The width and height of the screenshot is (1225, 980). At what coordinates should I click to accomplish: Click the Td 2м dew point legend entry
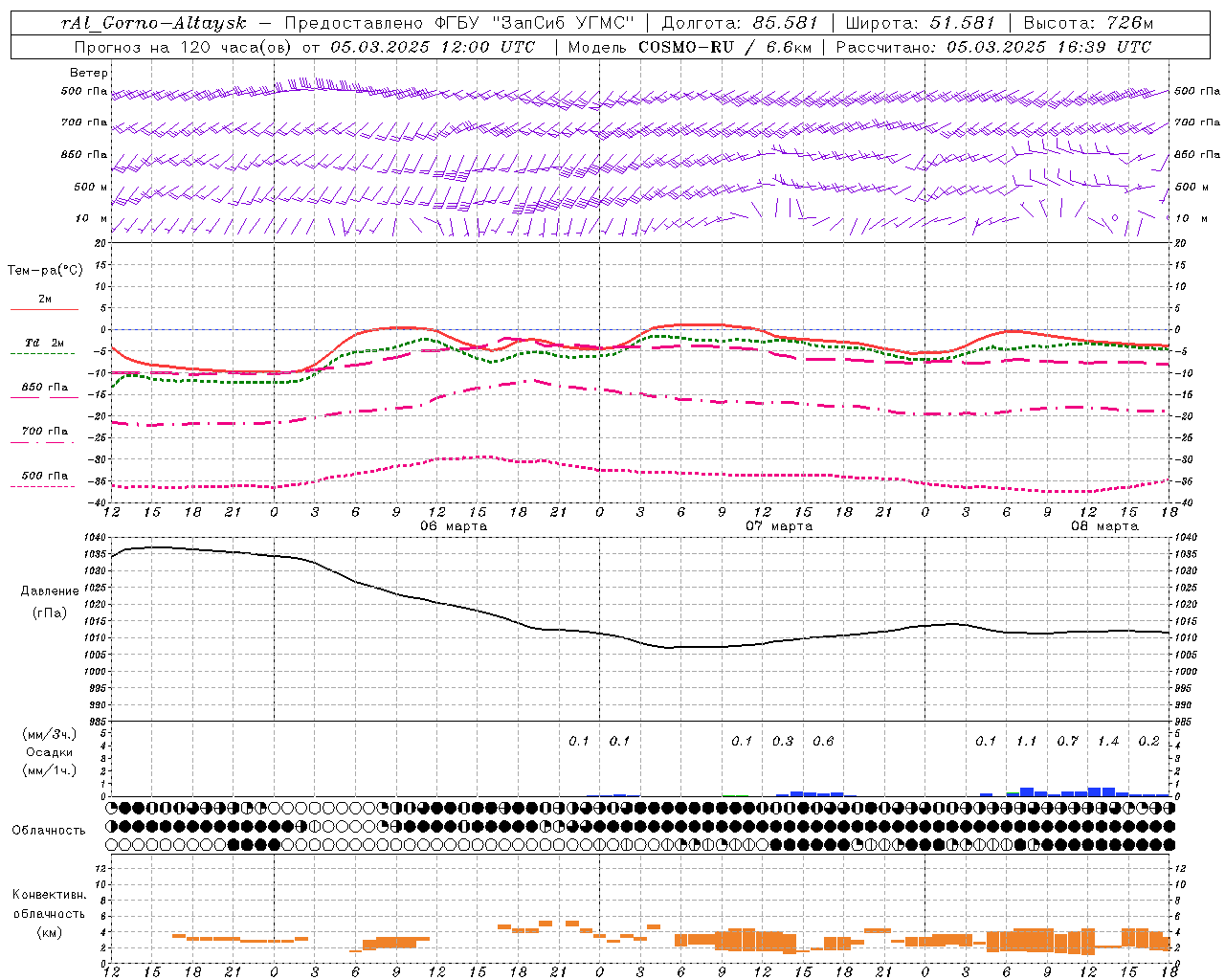[44, 343]
